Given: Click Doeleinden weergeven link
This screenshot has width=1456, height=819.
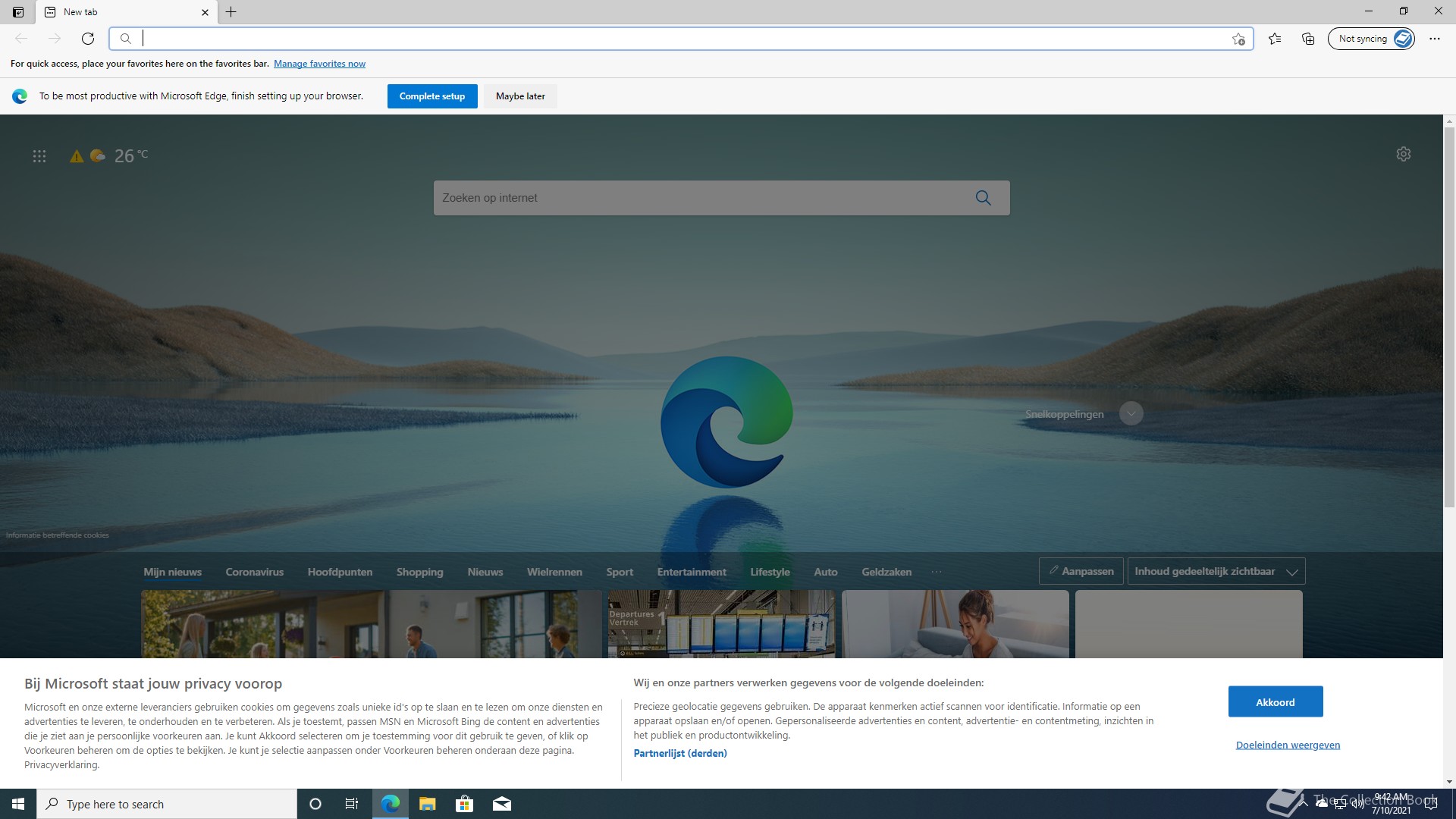Looking at the screenshot, I should pos(1288,745).
